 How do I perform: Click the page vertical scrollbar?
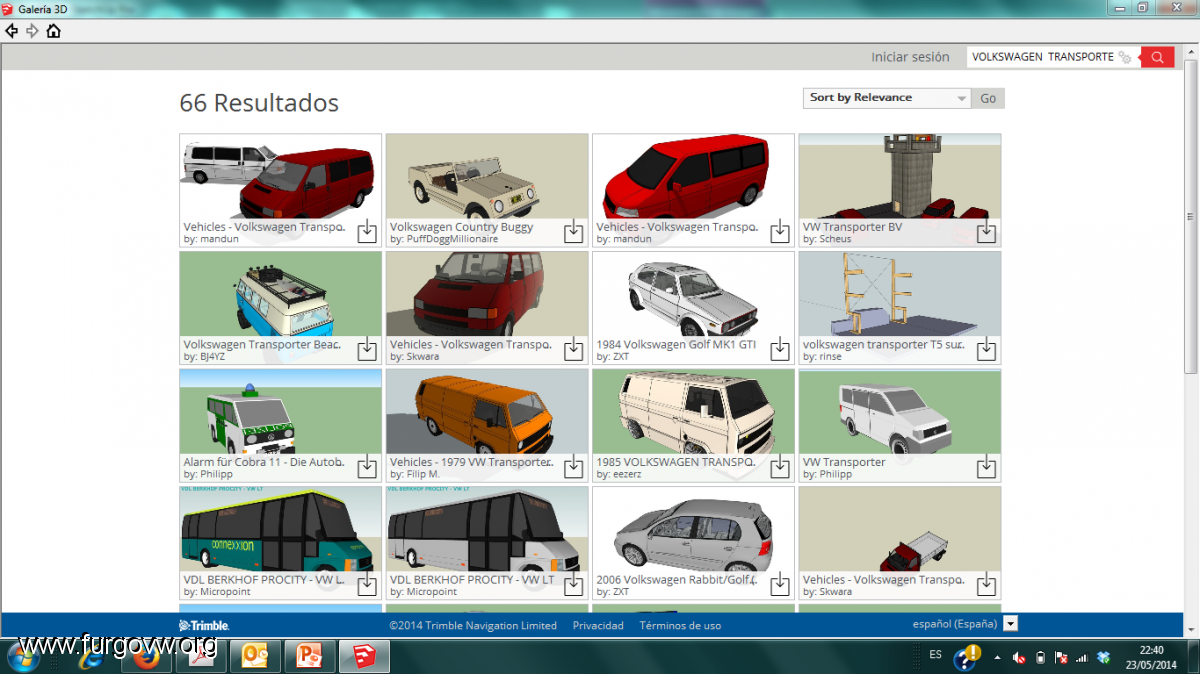[x=1191, y=215]
